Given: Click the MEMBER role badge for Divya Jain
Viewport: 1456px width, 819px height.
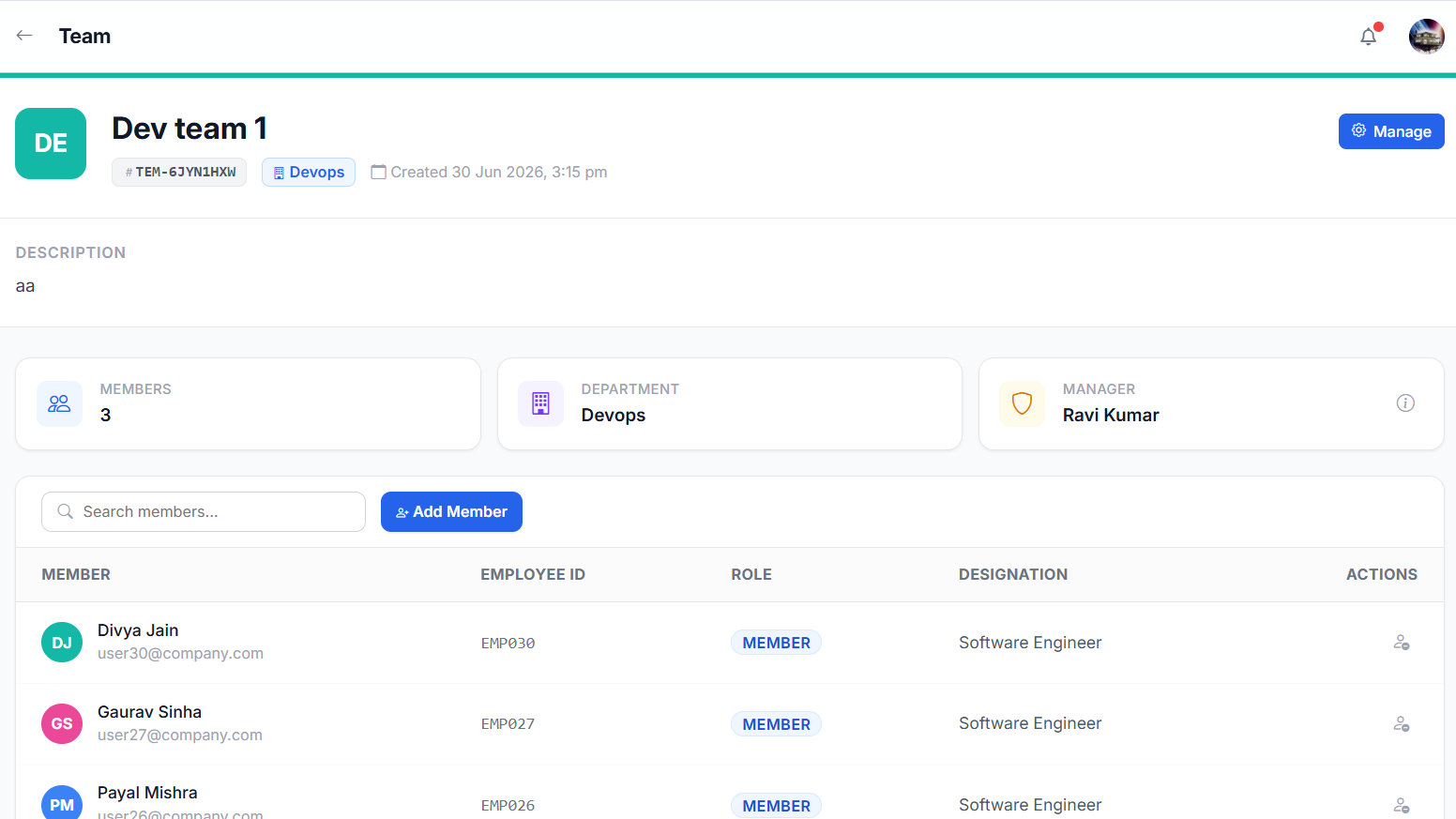Looking at the screenshot, I should pyautogui.click(x=776, y=643).
